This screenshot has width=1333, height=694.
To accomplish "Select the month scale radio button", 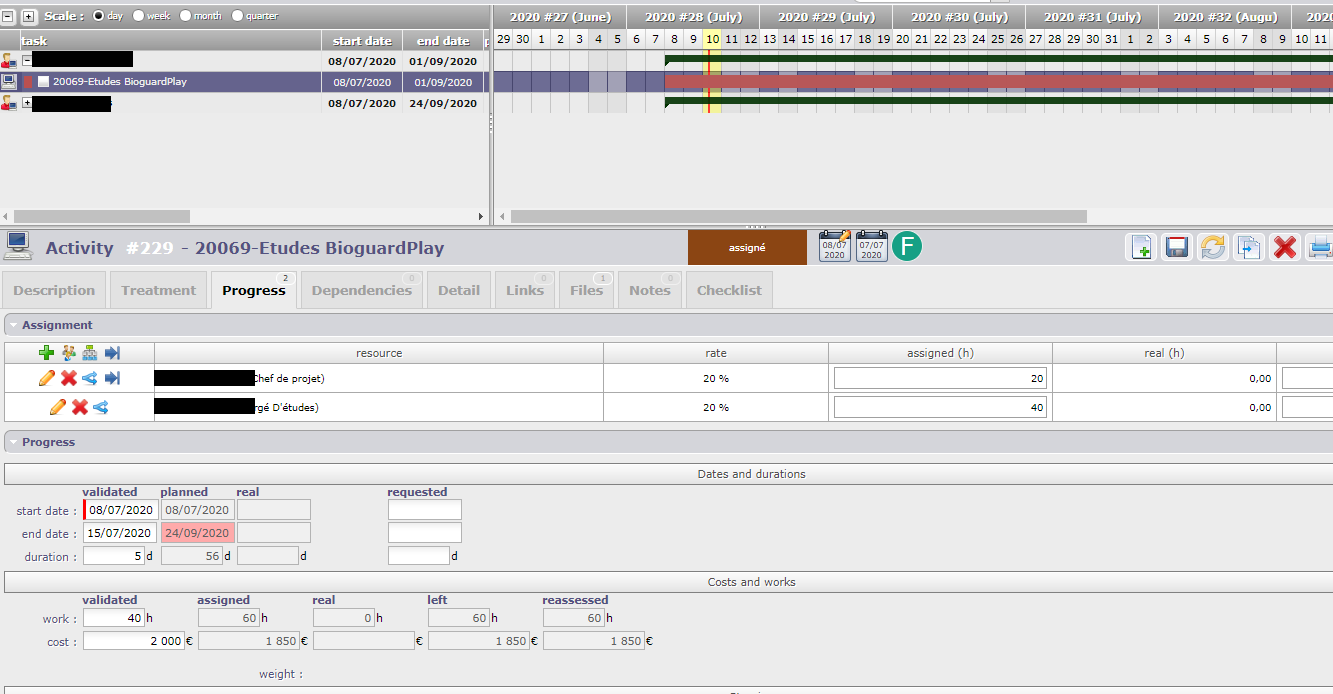I will click(185, 16).
